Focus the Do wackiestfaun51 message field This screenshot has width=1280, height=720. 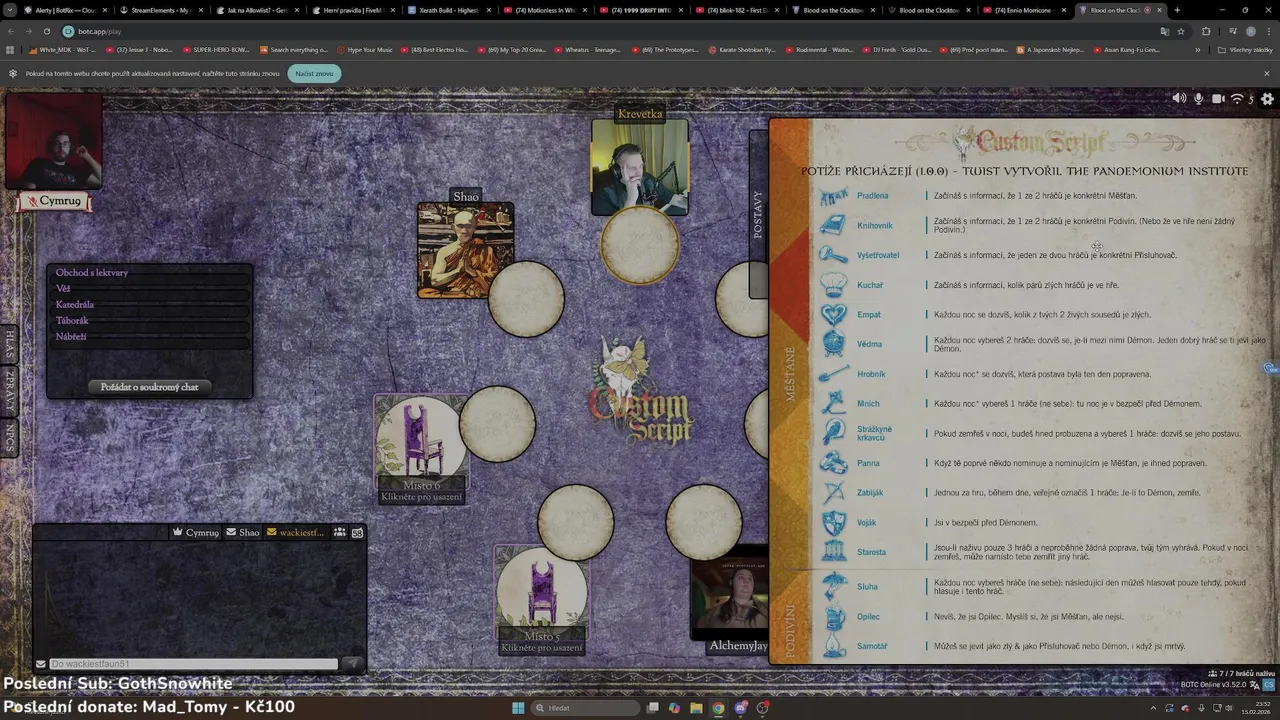coord(193,664)
